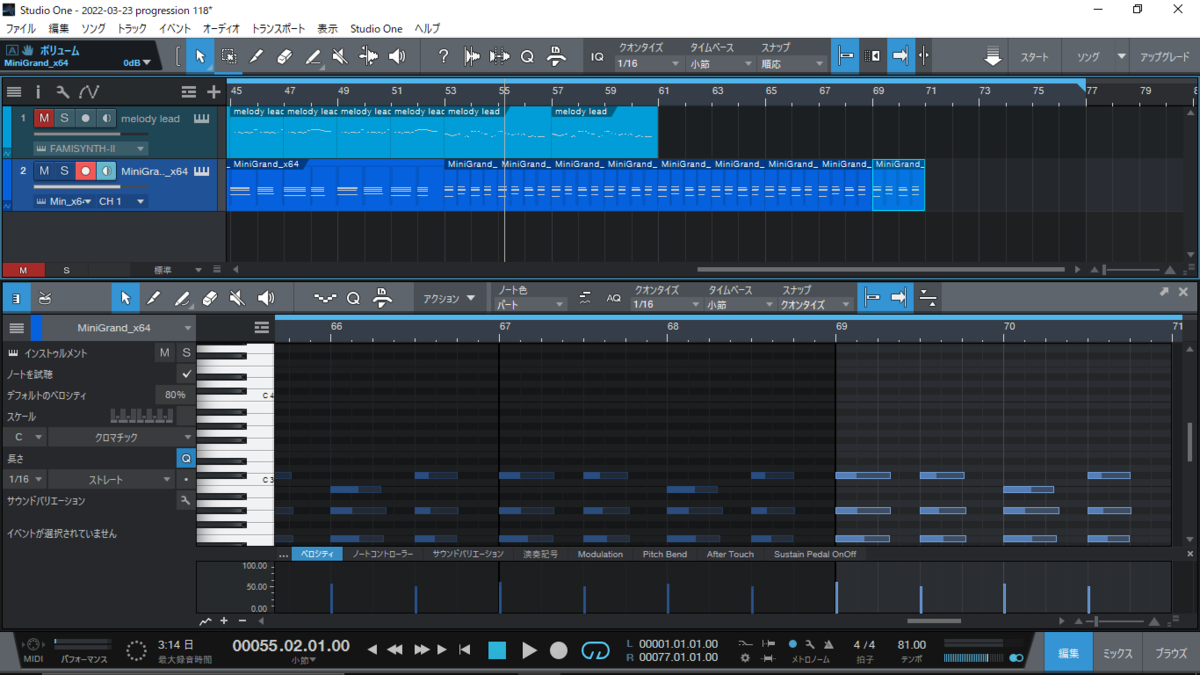Click the default velocity 80% field
The height and width of the screenshot is (675, 1200).
pos(175,395)
